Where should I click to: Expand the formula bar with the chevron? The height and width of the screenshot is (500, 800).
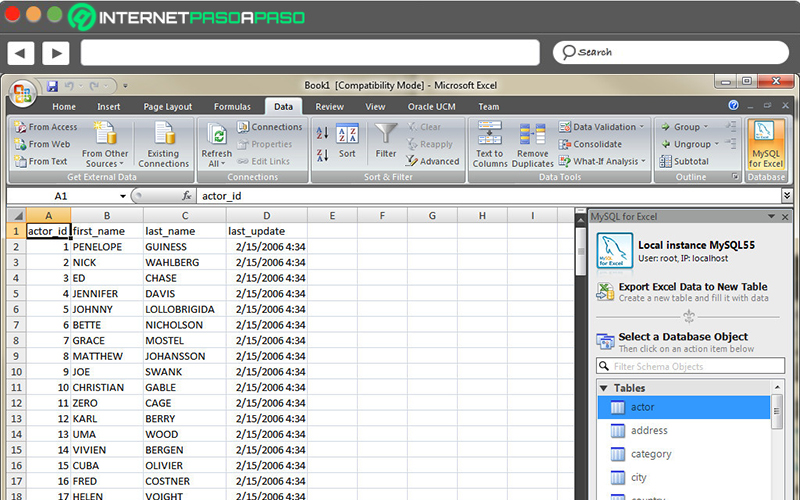pyautogui.click(x=787, y=196)
